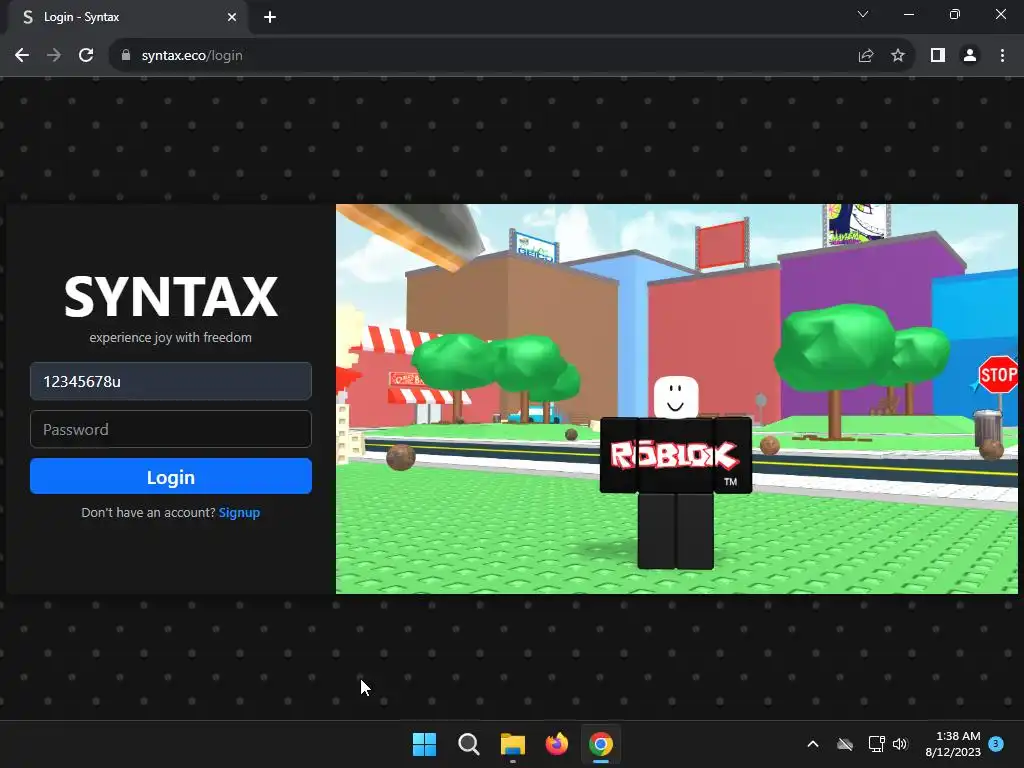This screenshot has height=768, width=1024.
Task: Bookmark this page with the star
Action: [x=898, y=56]
